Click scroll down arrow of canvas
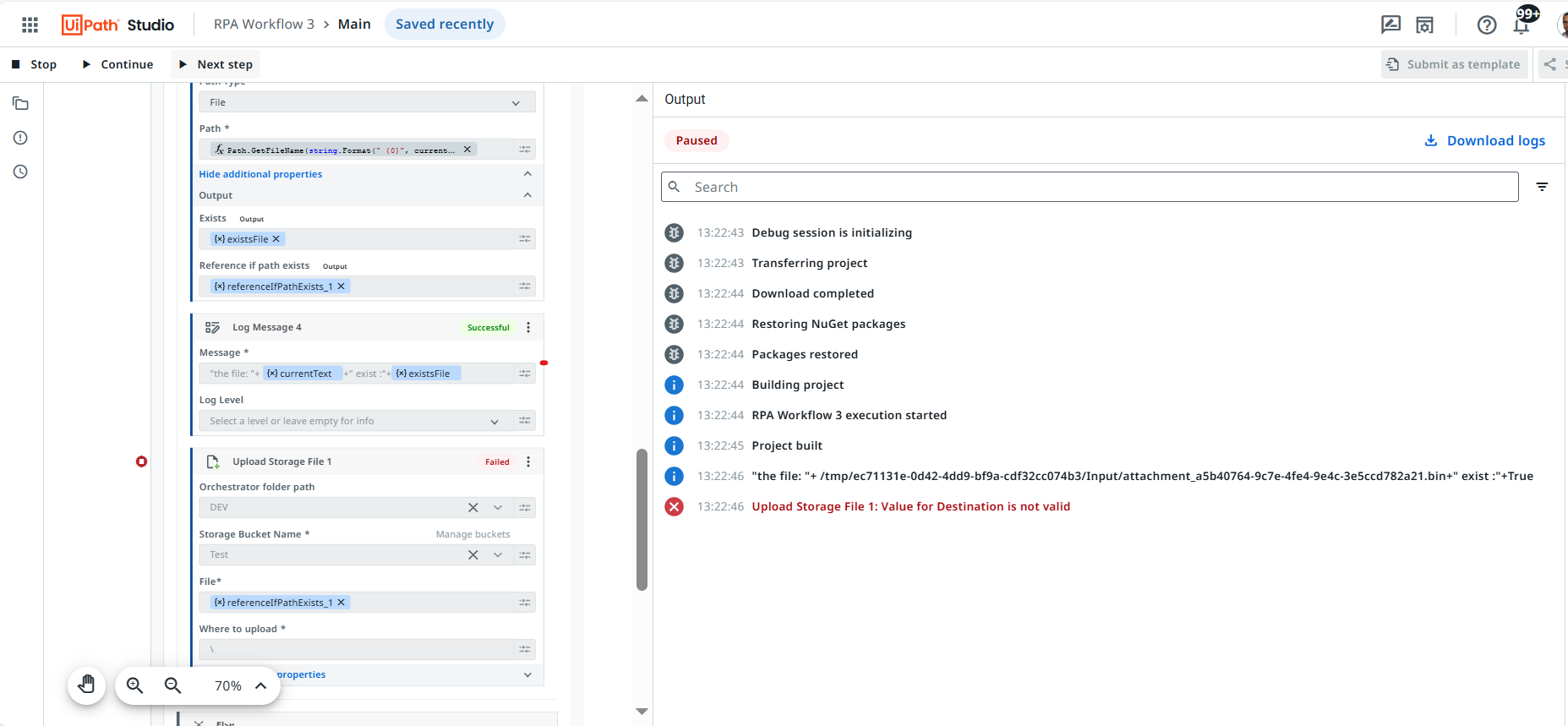The width and height of the screenshot is (1568, 726). point(642,712)
